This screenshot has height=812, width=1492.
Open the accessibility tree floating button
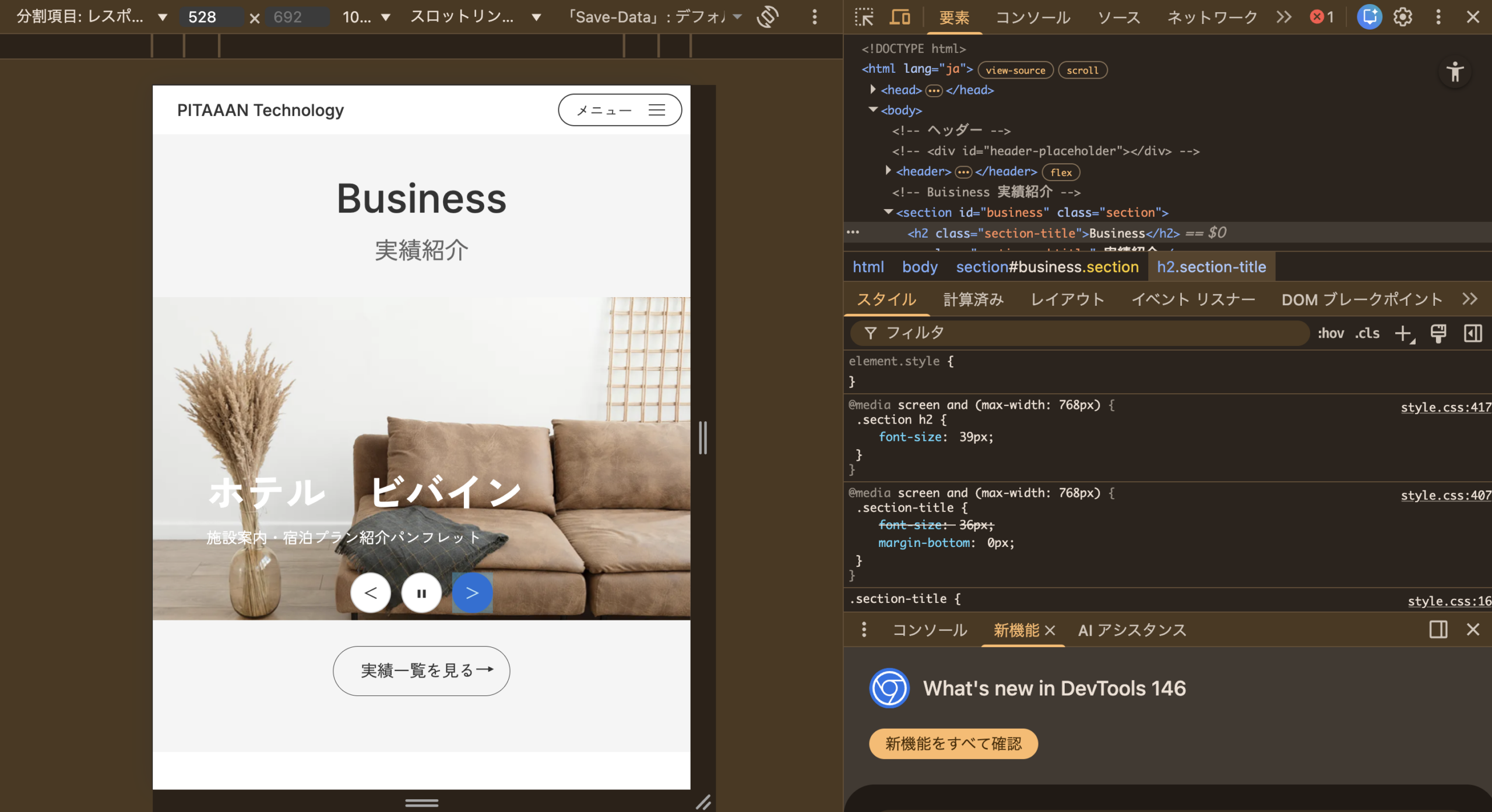click(1455, 72)
